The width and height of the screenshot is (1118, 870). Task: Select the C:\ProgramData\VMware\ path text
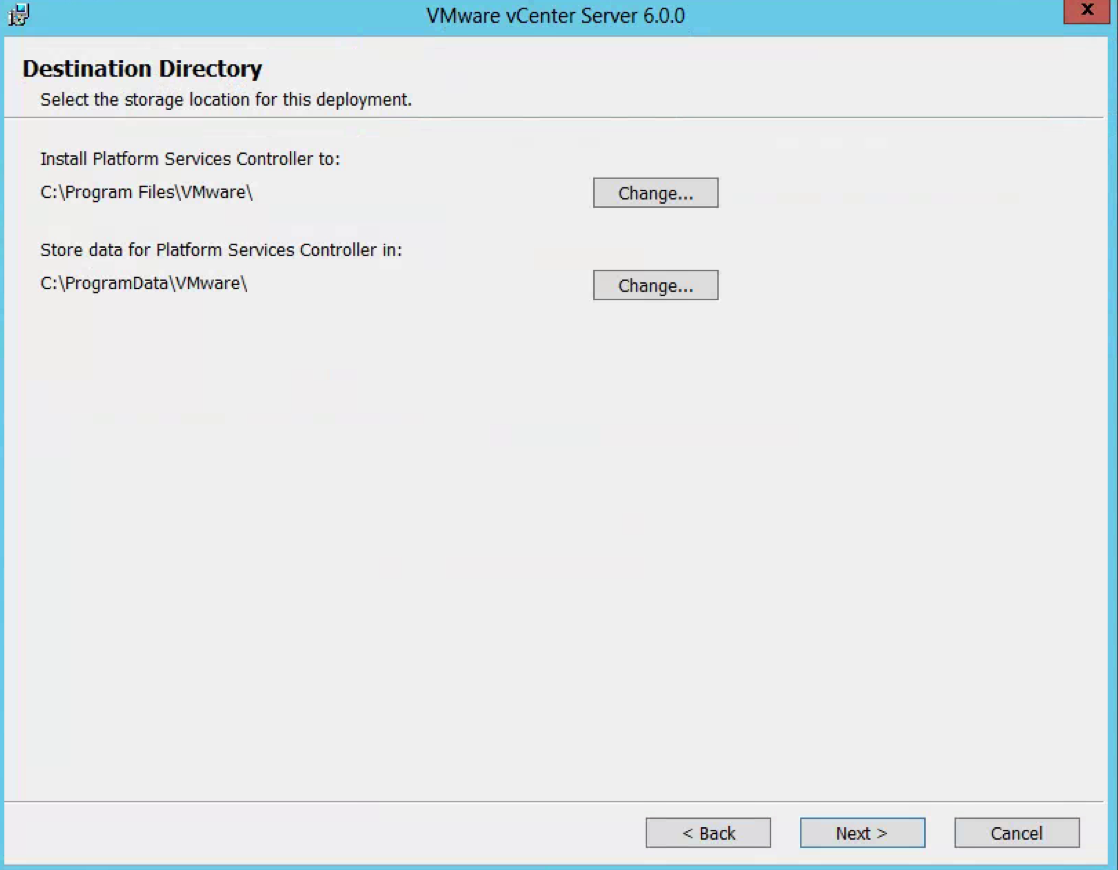click(x=143, y=284)
